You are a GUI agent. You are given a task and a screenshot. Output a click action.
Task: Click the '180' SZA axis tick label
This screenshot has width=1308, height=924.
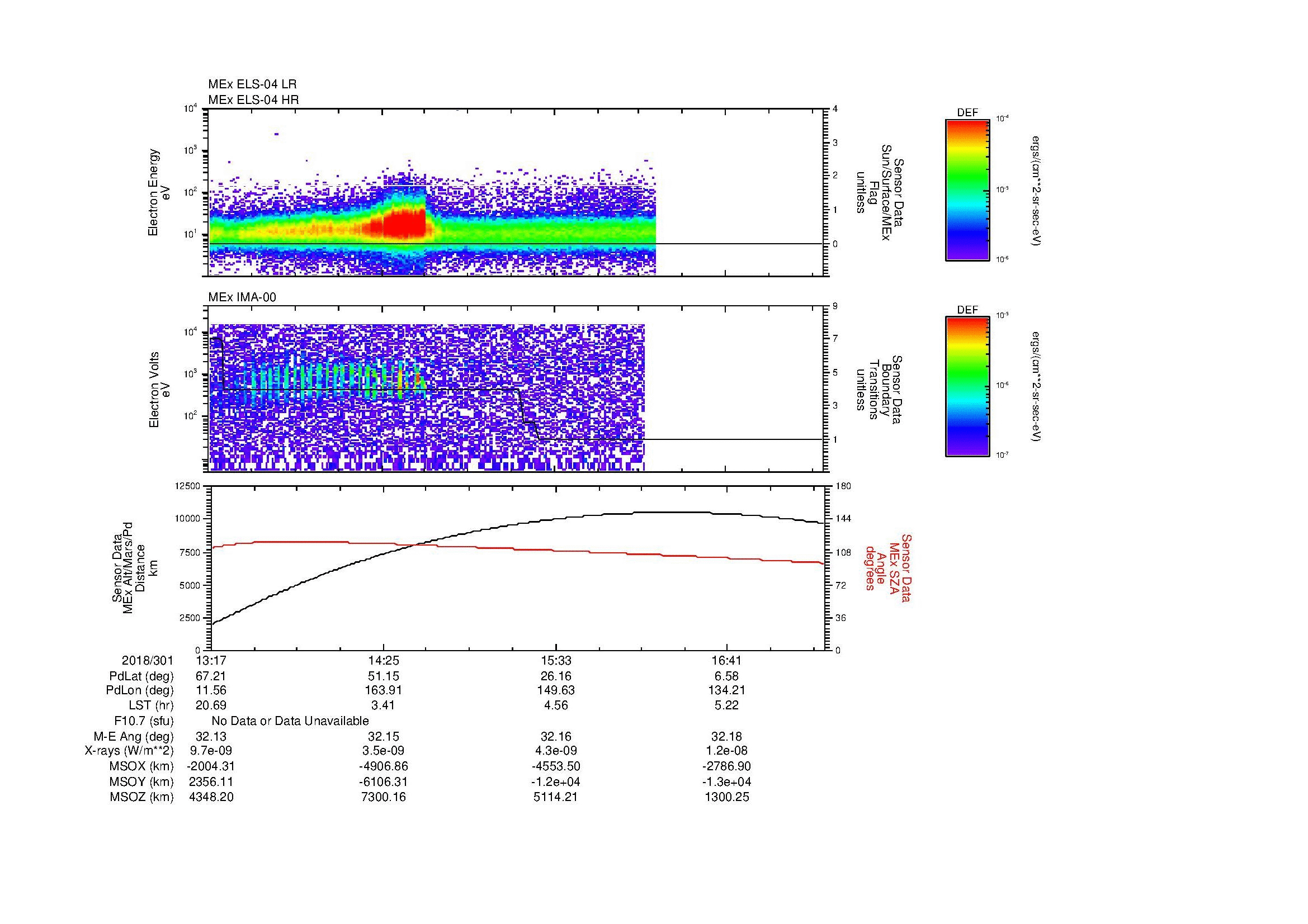click(843, 486)
